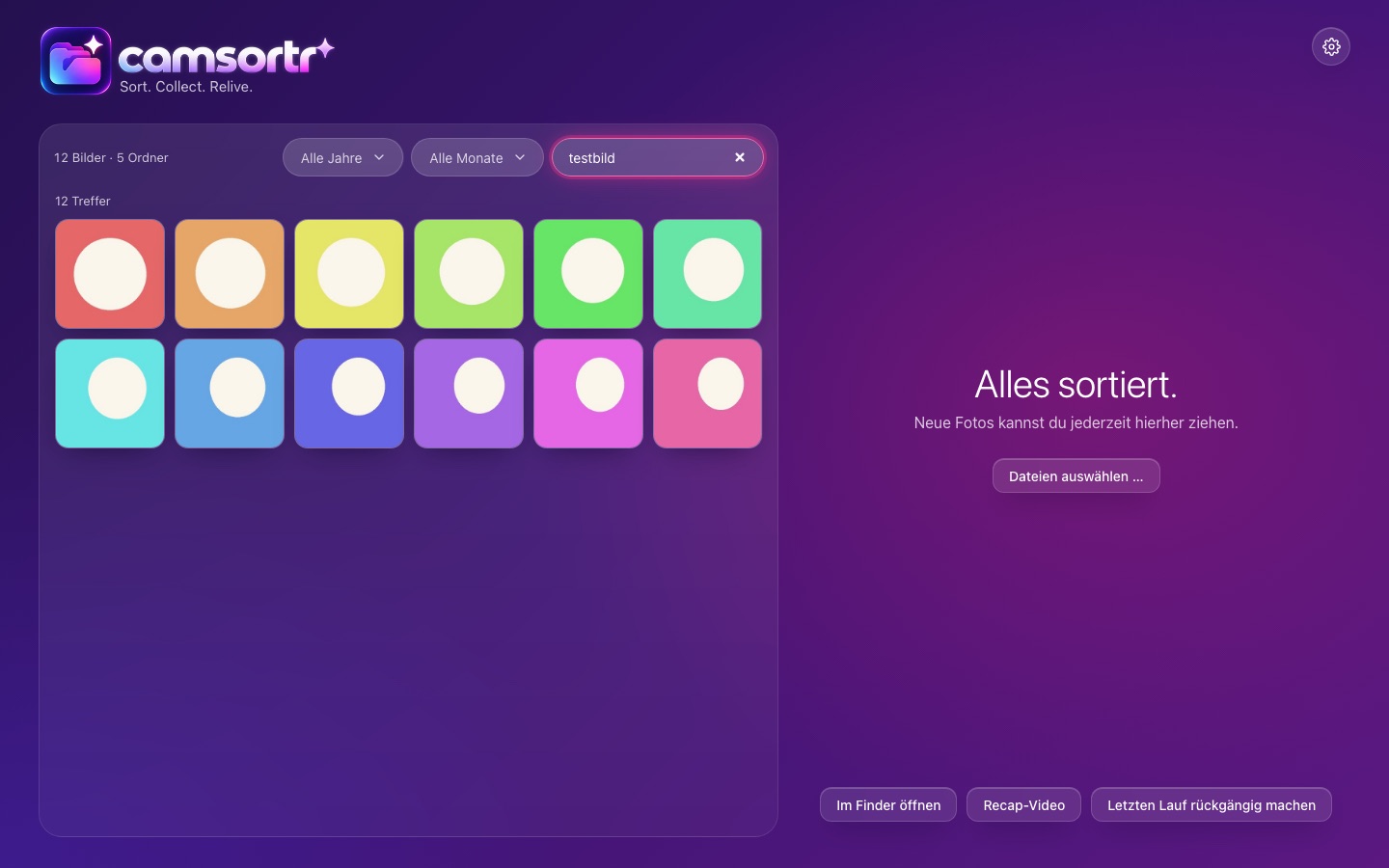
Task: Select the bright green thumbnail image
Action: [x=588, y=274]
